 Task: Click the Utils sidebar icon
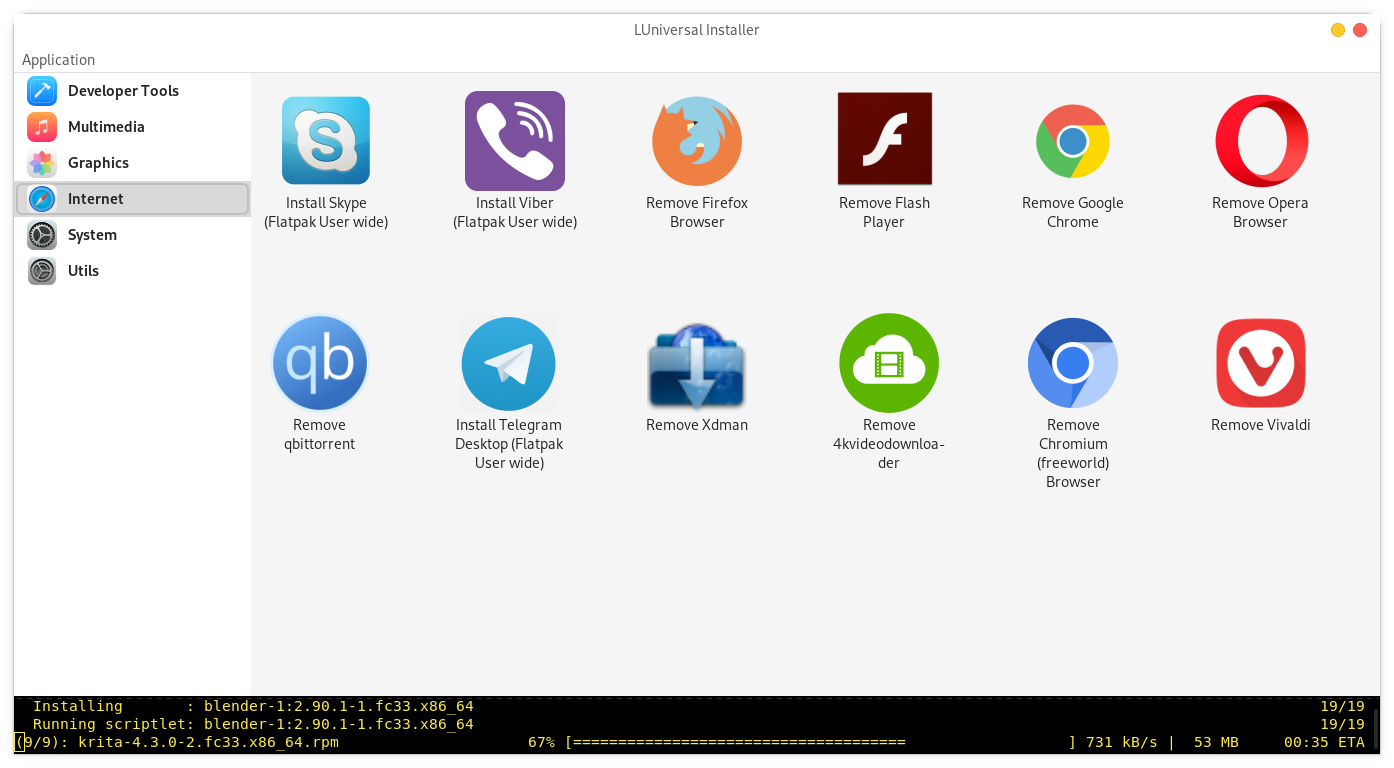(x=42, y=271)
